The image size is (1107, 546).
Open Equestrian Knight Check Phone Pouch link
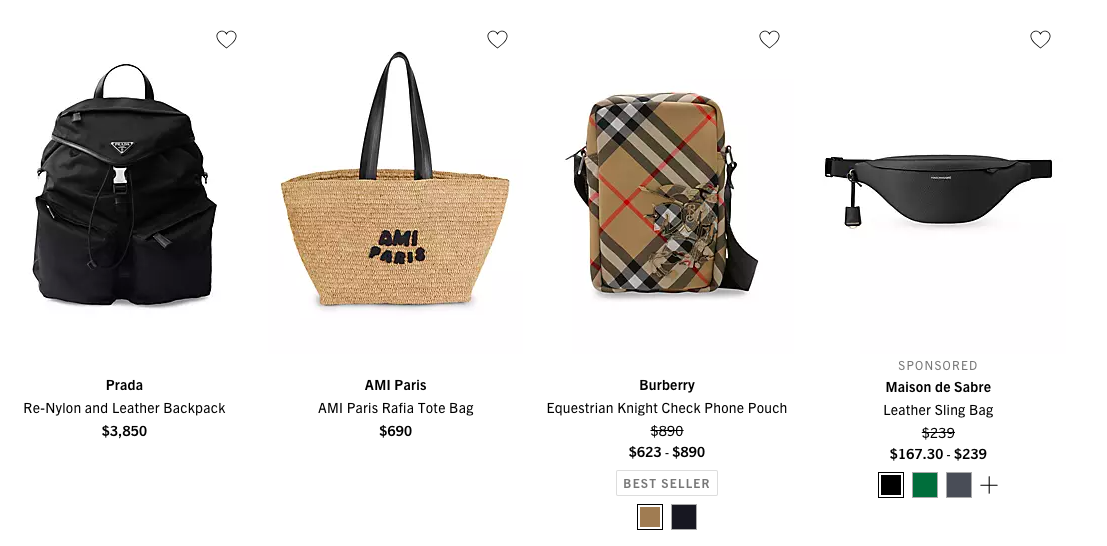666,408
